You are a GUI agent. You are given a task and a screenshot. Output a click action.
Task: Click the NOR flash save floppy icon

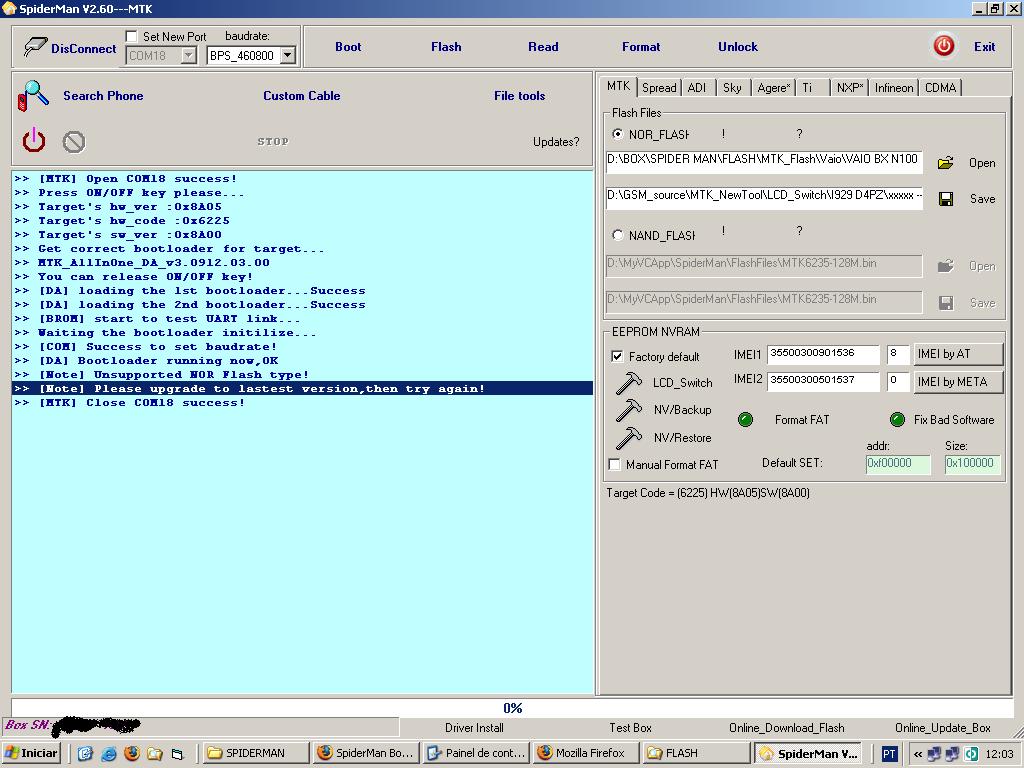point(945,199)
